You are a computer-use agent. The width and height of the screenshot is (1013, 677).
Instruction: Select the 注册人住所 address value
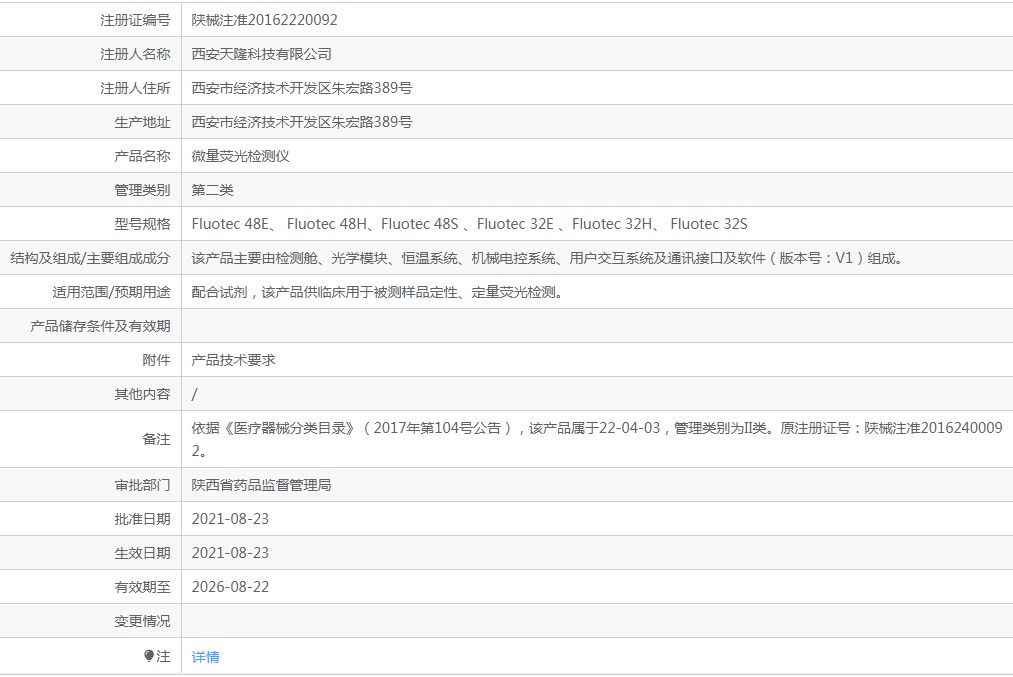[x=294, y=87]
